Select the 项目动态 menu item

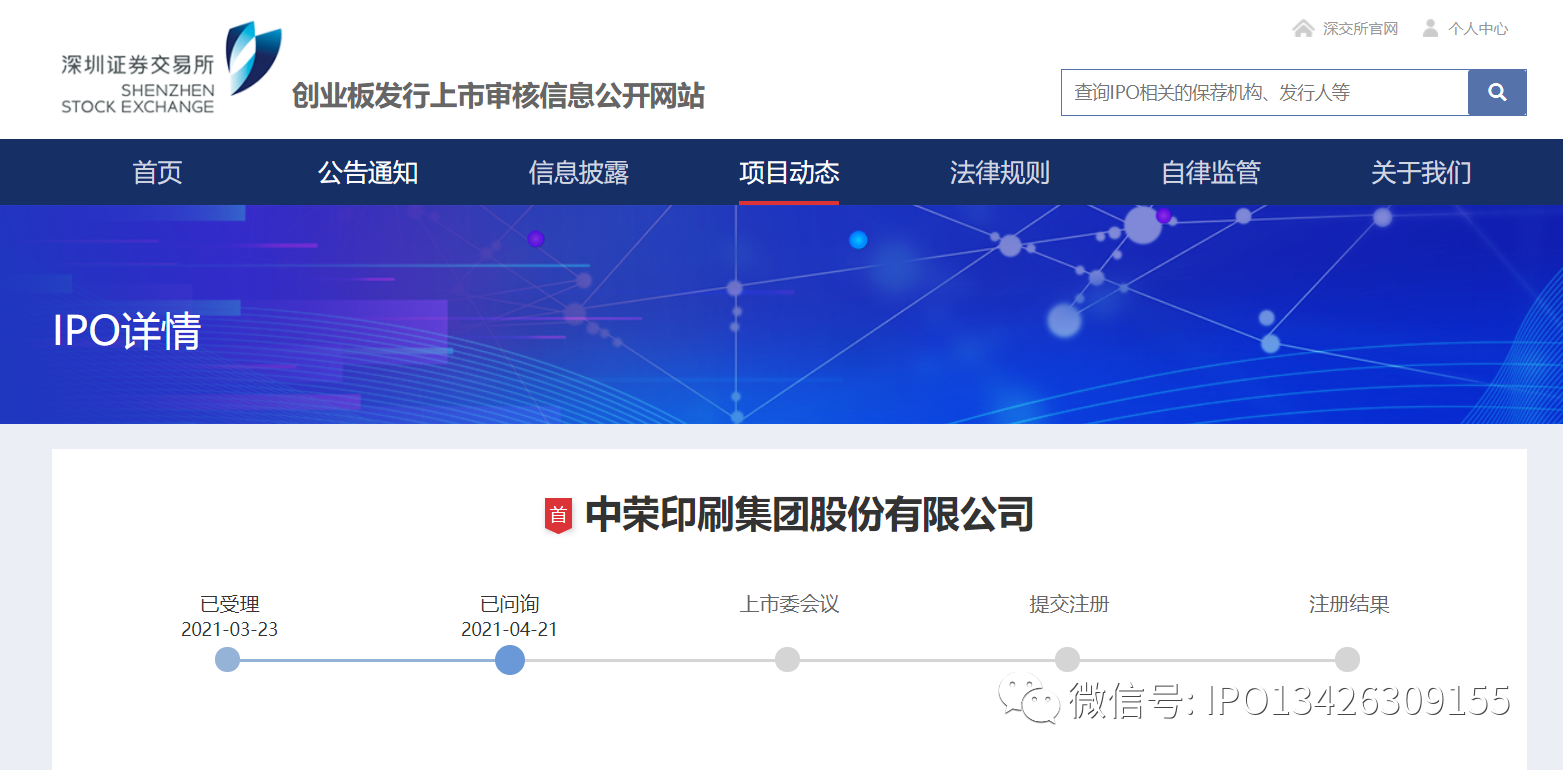(x=789, y=172)
